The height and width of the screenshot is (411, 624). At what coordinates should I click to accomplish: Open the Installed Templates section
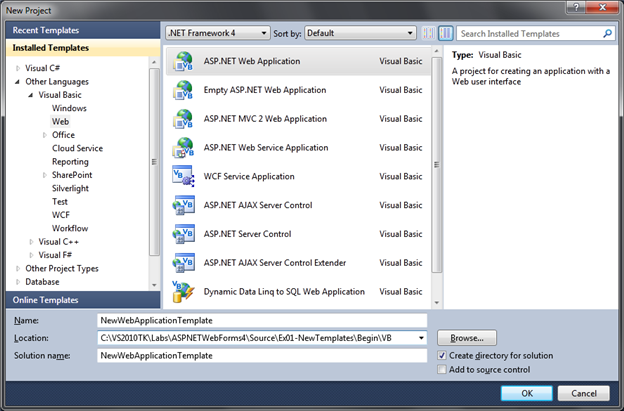tap(83, 48)
